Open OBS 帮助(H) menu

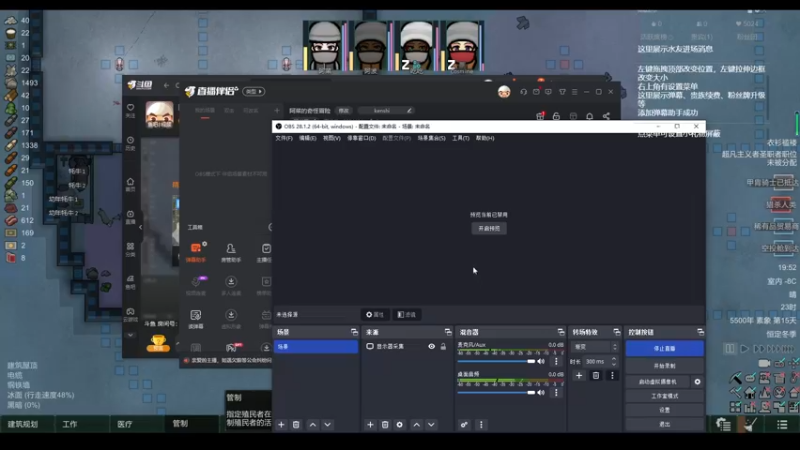pos(485,138)
